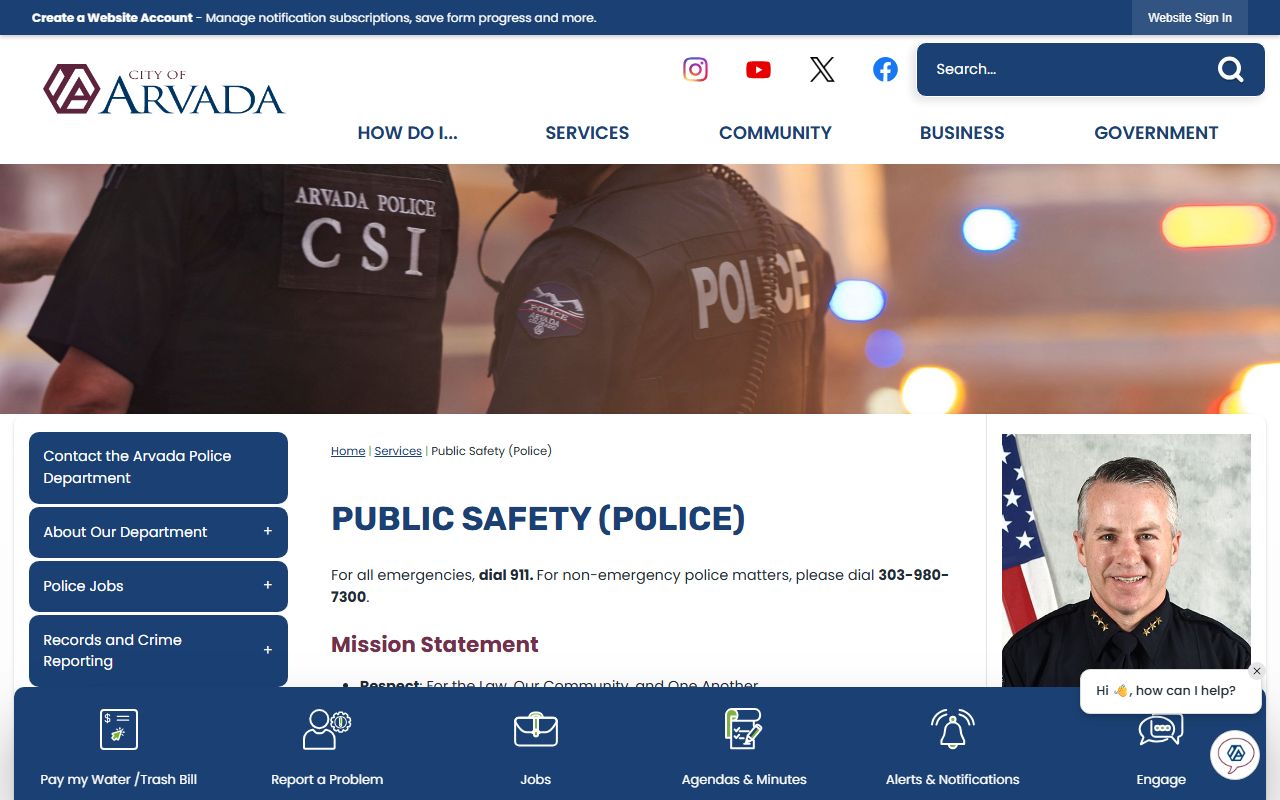Screen dimensions: 1280x800
Task: Open the chat assistant bubble icon
Action: (x=1234, y=754)
